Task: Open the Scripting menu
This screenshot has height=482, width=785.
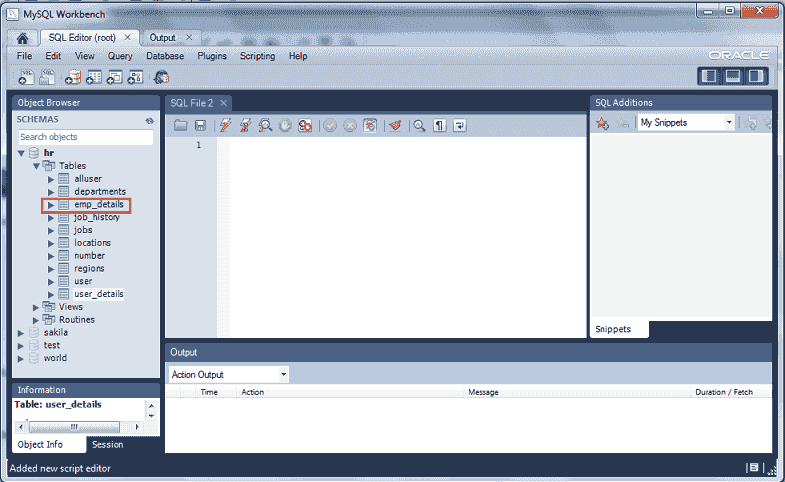Action: 257,56
